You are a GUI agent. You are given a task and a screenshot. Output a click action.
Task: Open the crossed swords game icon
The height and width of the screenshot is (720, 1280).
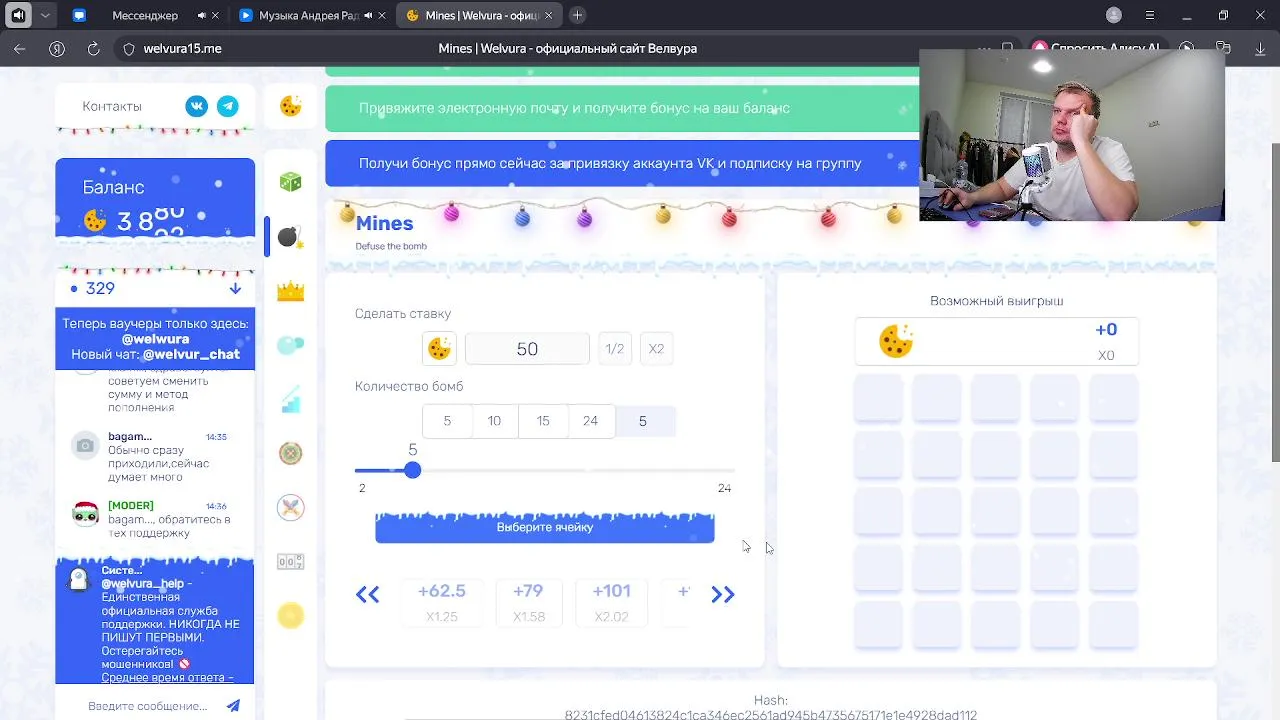(x=290, y=507)
